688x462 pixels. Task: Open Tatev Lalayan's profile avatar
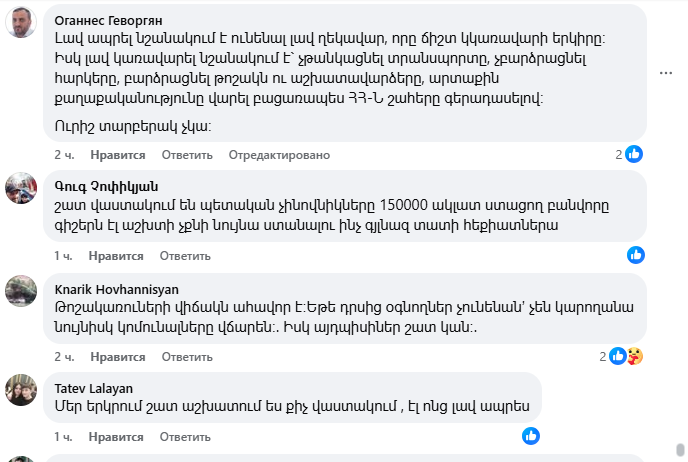[x=22, y=390]
